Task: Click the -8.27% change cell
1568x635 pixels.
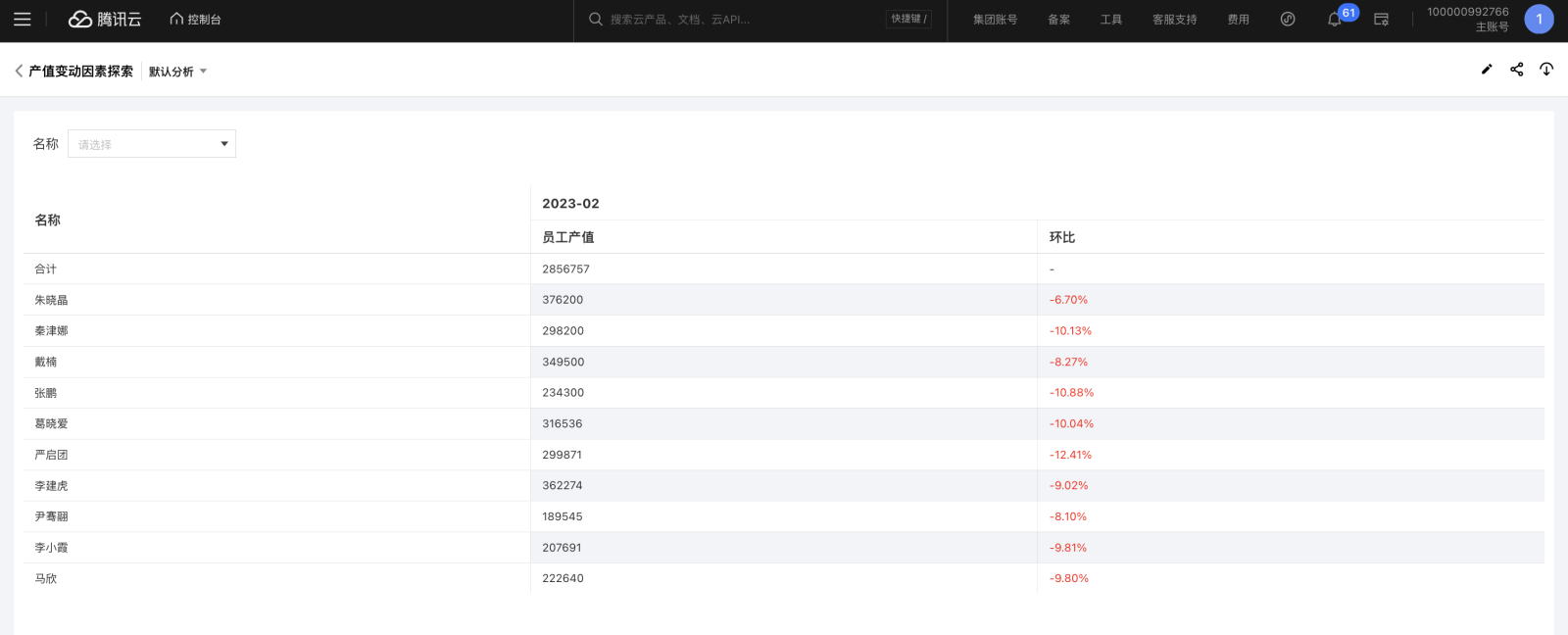Action: (1069, 363)
